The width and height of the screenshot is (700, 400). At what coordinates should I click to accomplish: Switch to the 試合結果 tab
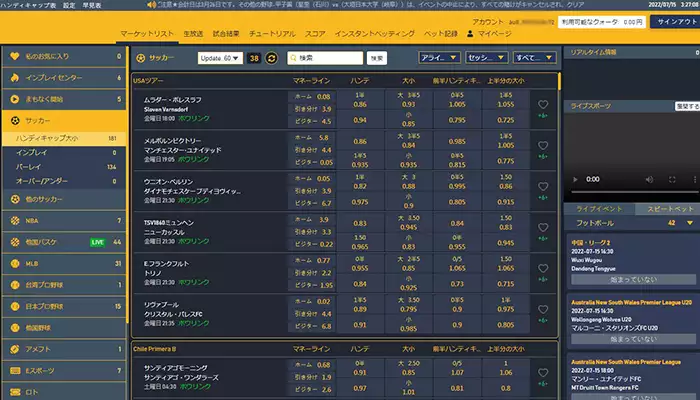coord(226,34)
